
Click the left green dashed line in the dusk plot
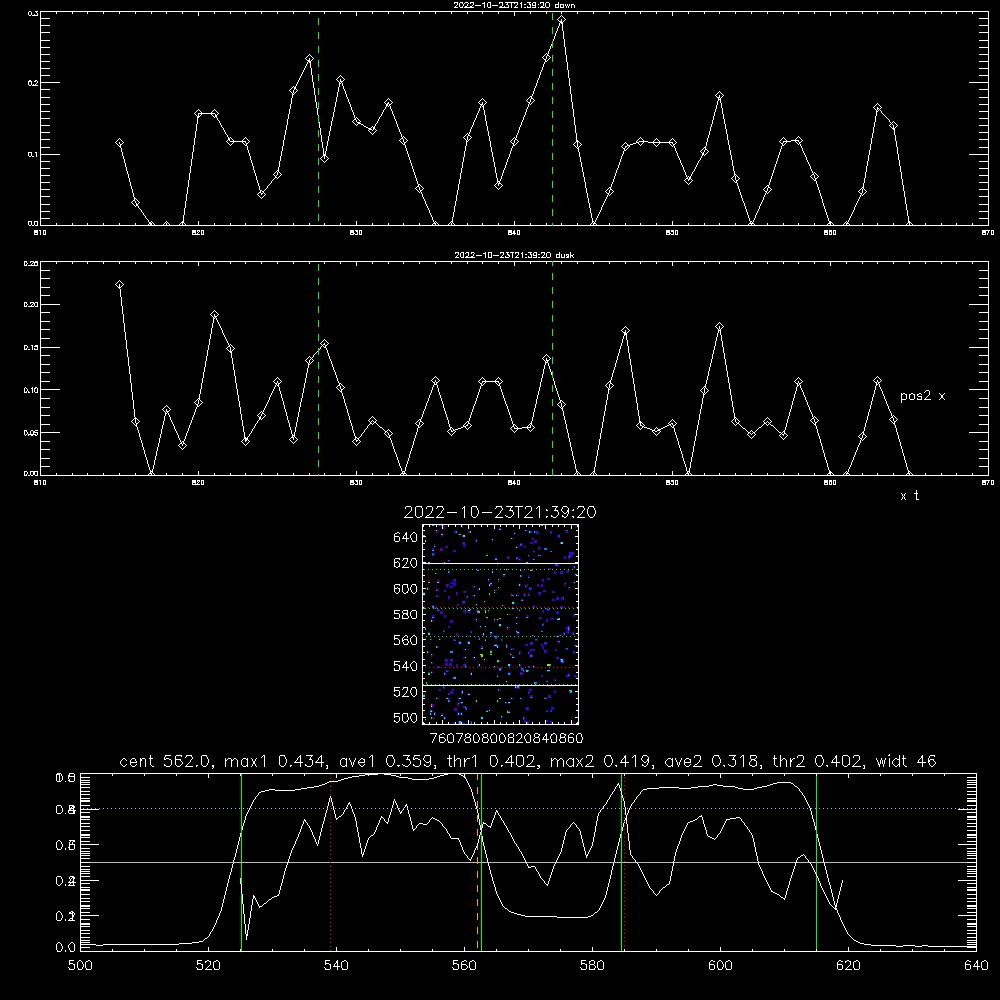pyautogui.click(x=318, y=369)
